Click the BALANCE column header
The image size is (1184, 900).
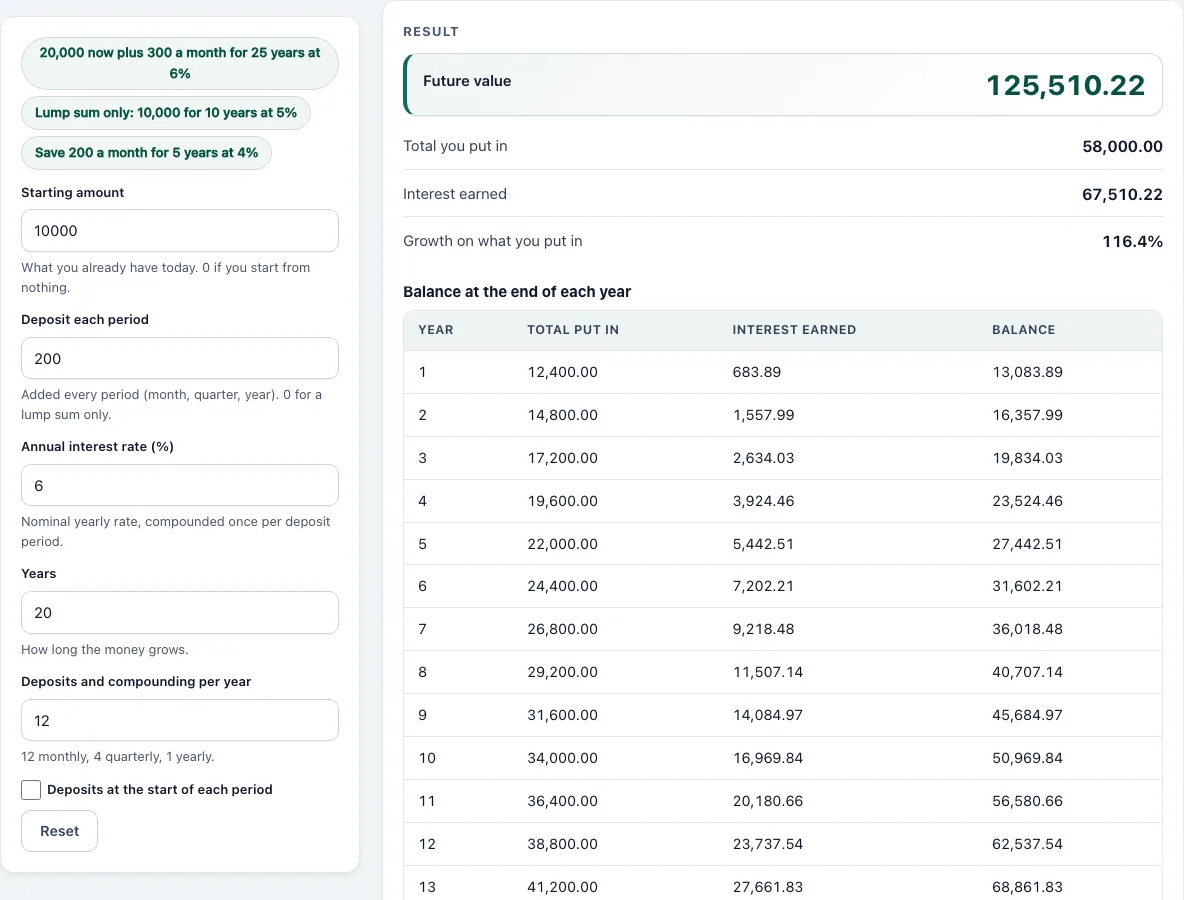(1023, 330)
